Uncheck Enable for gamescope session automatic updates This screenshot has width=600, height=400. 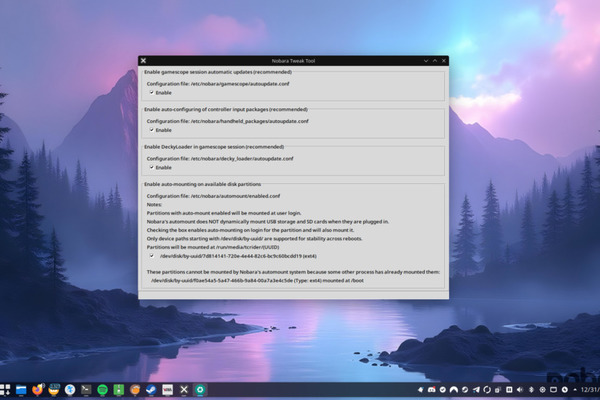point(151,93)
